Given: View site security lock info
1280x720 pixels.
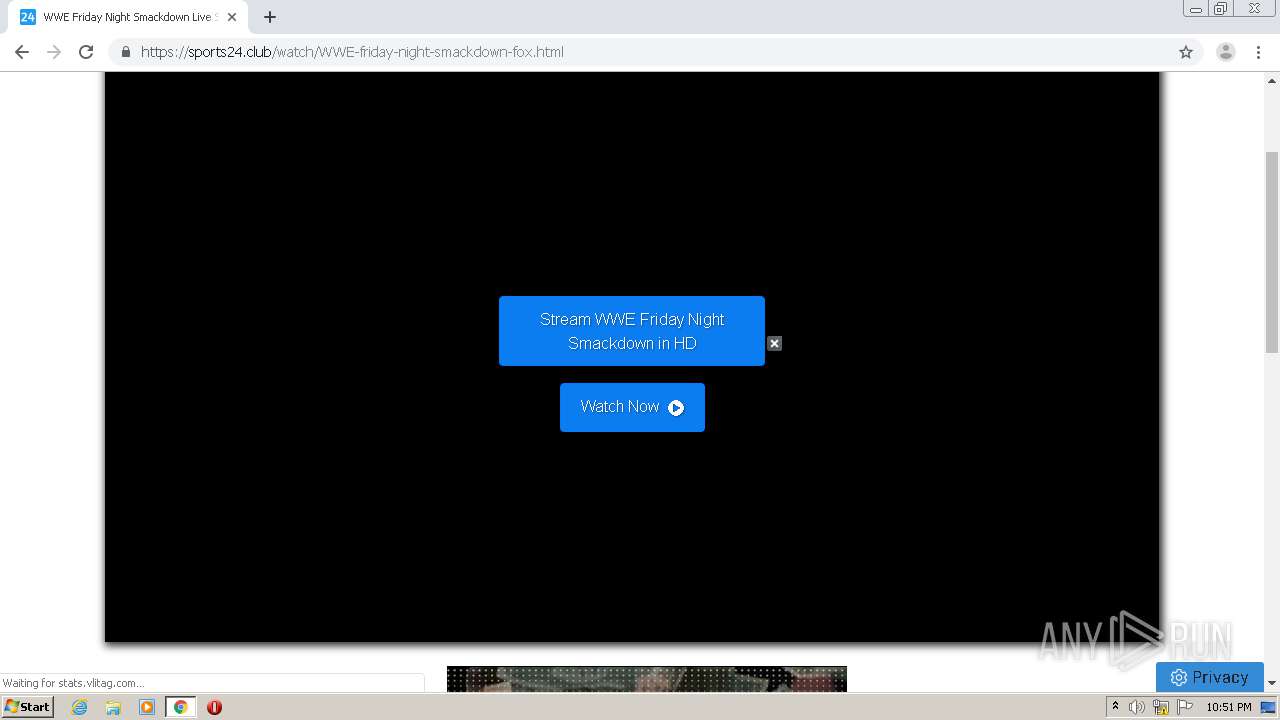Looking at the screenshot, I should click(126, 52).
